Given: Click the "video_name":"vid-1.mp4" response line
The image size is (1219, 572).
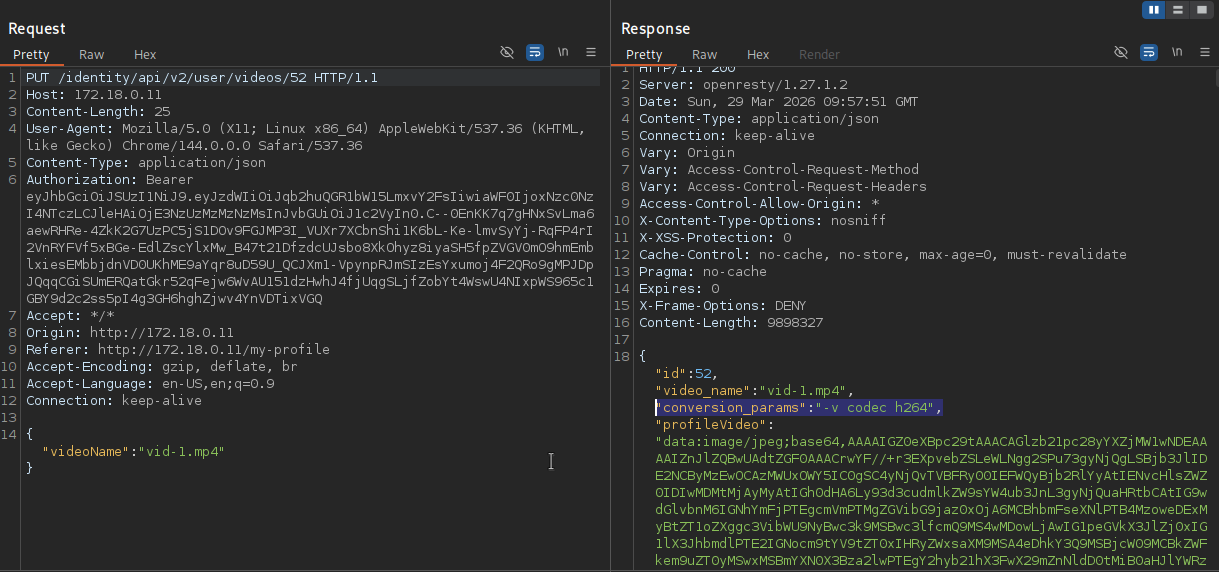Looking at the screenshot, I should point(755,391).
